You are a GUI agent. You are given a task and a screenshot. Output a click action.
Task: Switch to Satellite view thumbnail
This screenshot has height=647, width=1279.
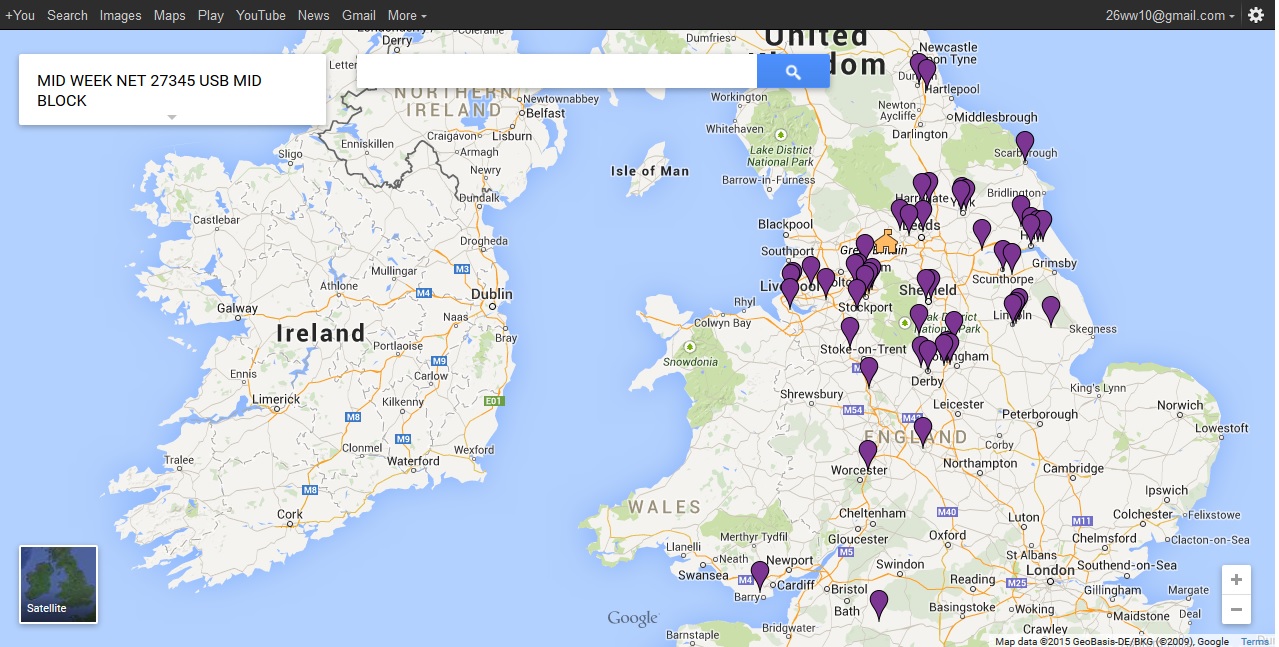59,584
